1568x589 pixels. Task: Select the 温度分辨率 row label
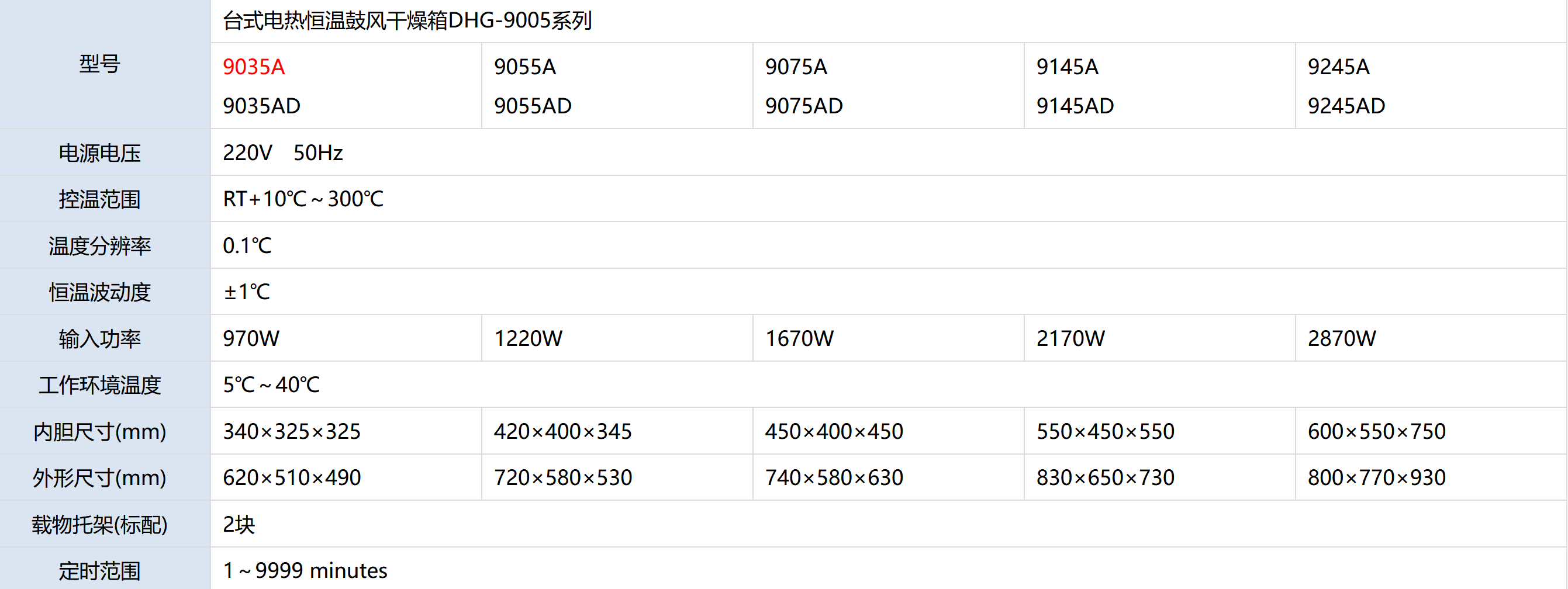tap(100, 246)
